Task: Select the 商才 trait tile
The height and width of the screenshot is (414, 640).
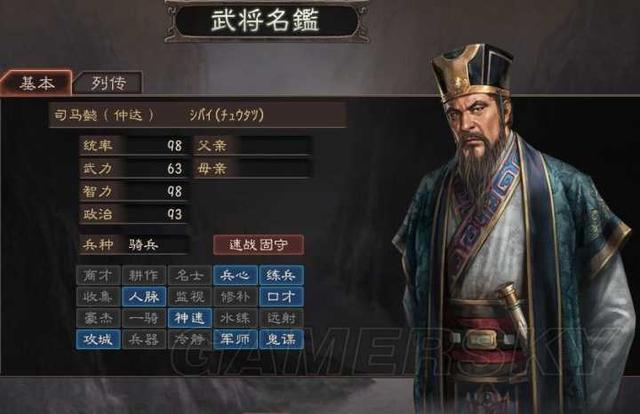Action: tap(98, 275)
